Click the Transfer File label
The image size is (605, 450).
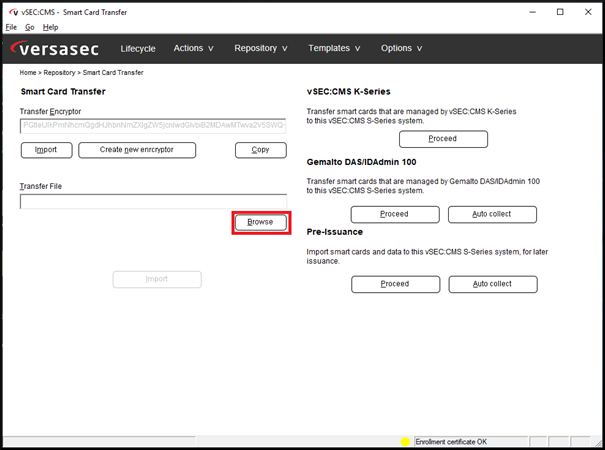[41, 186]
